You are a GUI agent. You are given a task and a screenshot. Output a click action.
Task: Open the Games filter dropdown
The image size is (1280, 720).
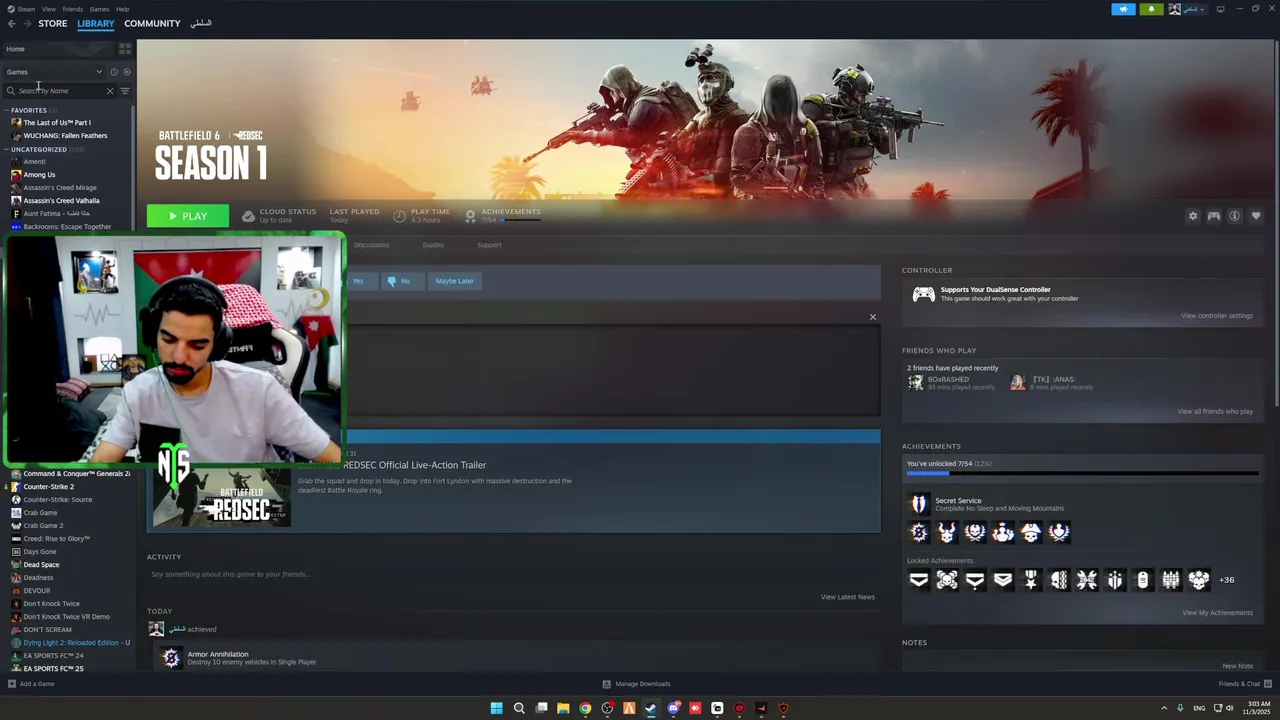(x=54, y=72)
